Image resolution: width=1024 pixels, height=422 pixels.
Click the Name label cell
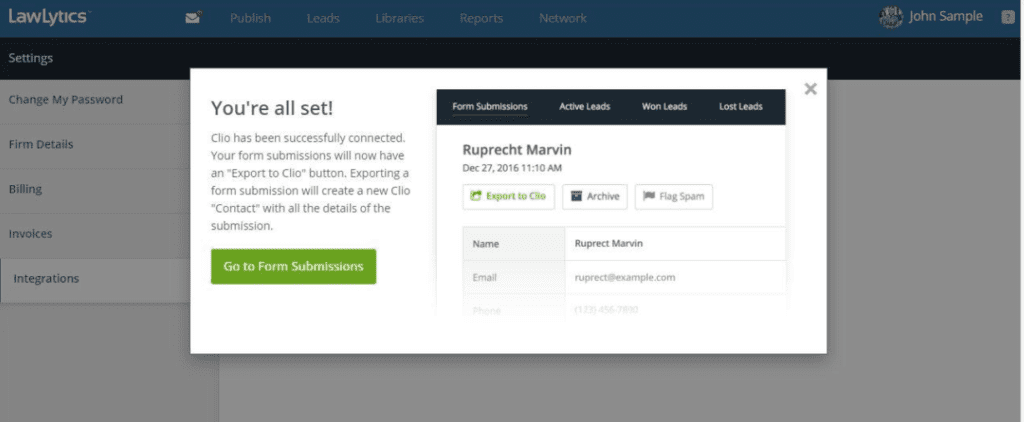pyautogui.click(x=514, y=244)
